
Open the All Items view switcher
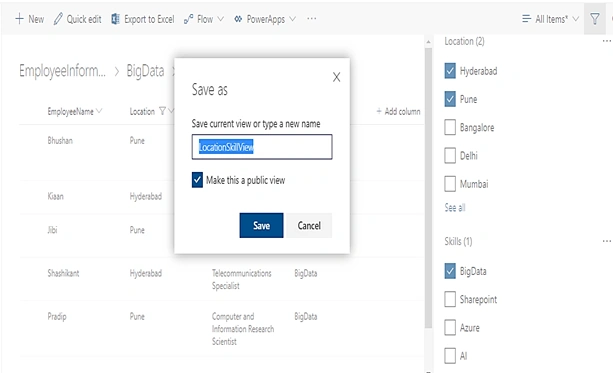pos(550,19)
